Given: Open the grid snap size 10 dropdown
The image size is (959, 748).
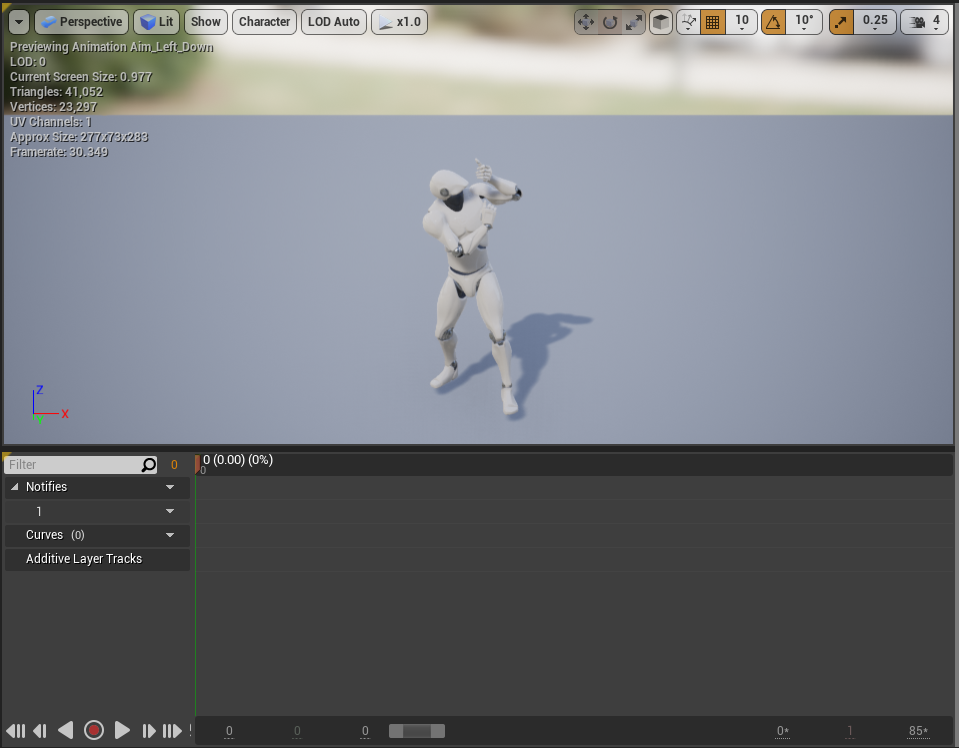Looking at the screenshot, I should [x=742, y=23].
